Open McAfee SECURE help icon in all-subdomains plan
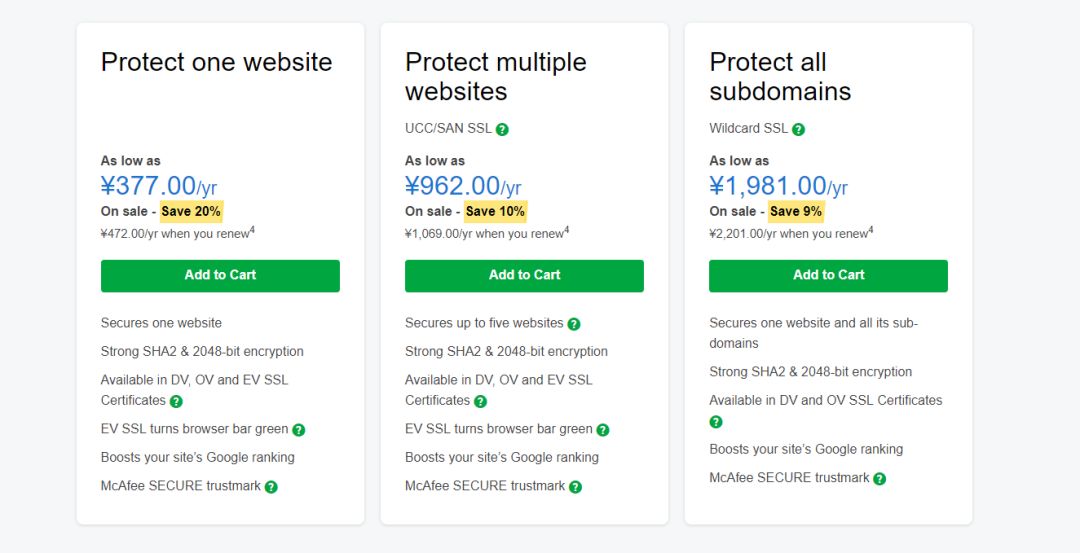This screenshot has height=553, width=1080. [x=879, y=479]
